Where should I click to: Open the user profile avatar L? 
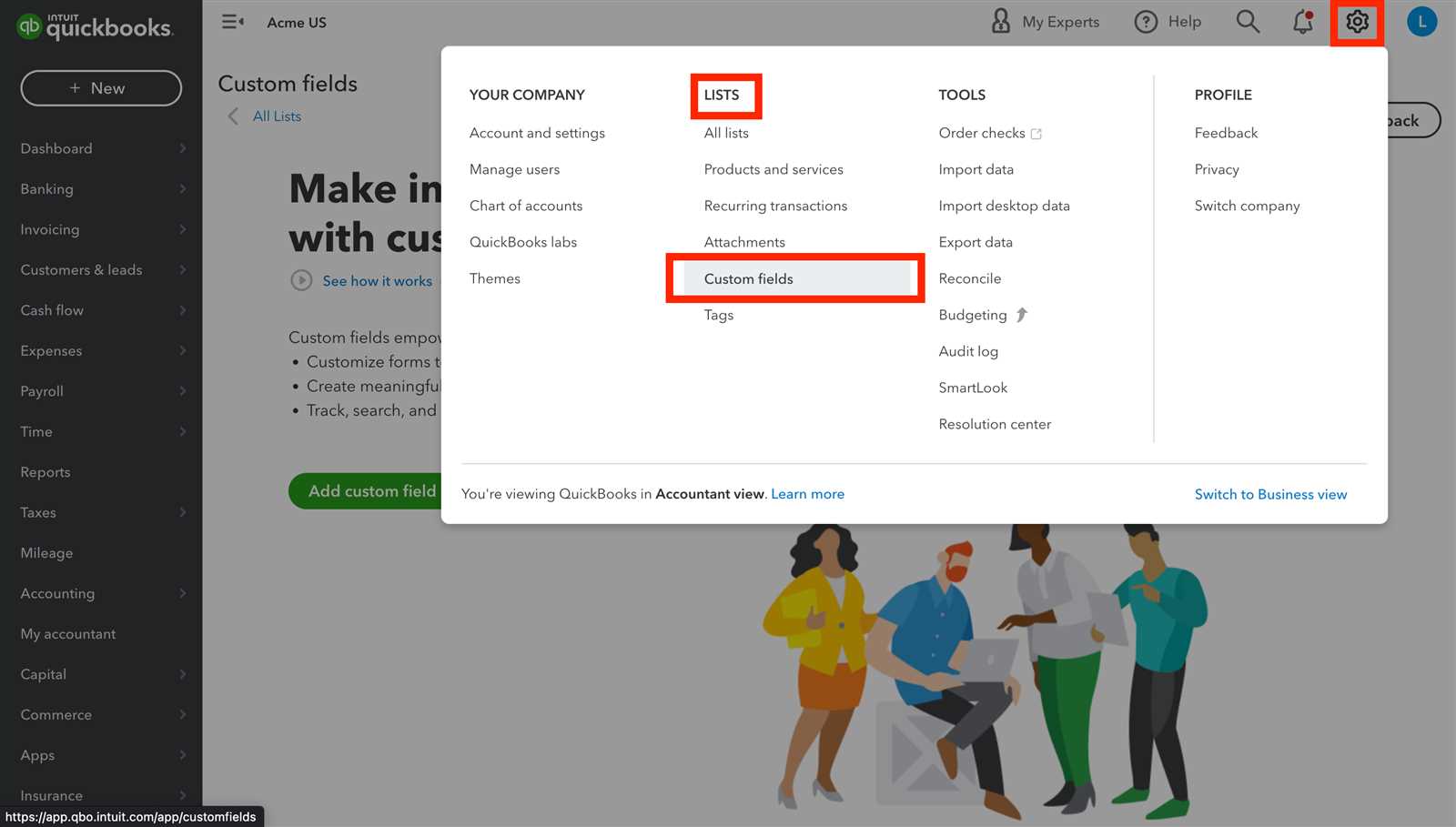tap(1421, 22)
